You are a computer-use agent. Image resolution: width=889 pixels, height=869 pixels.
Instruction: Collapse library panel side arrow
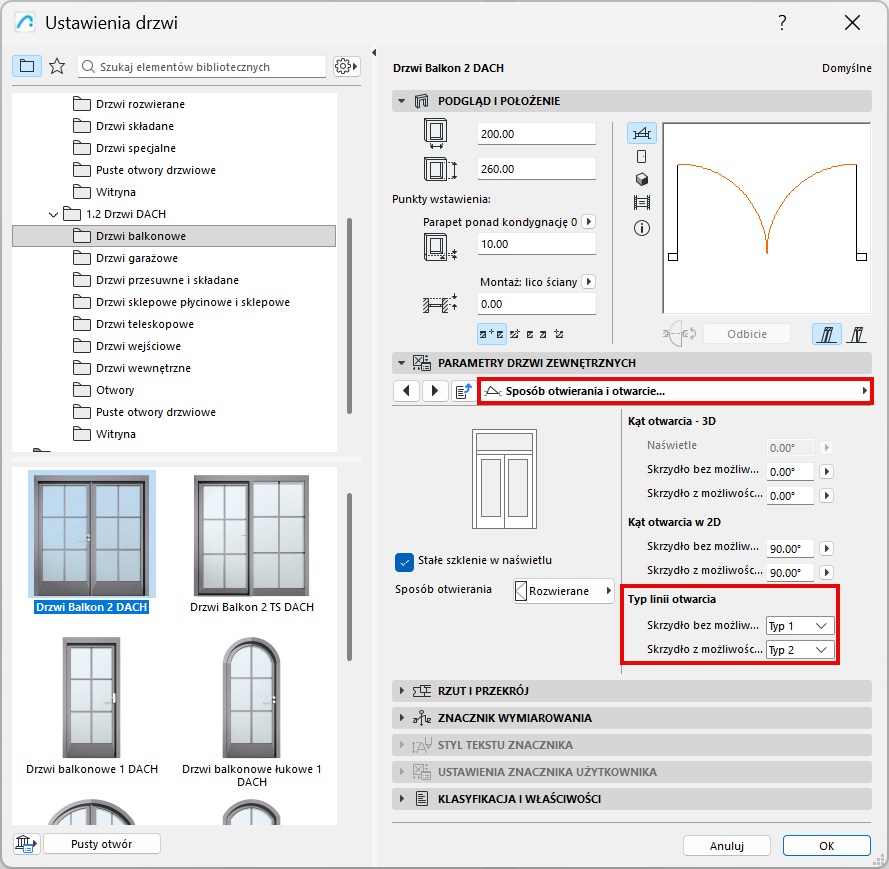374,52
